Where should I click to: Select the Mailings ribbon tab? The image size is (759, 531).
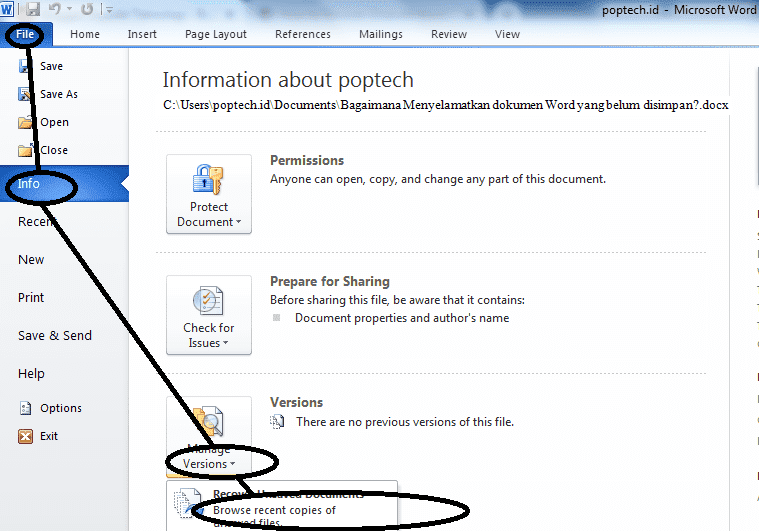(x=380, y=34)
